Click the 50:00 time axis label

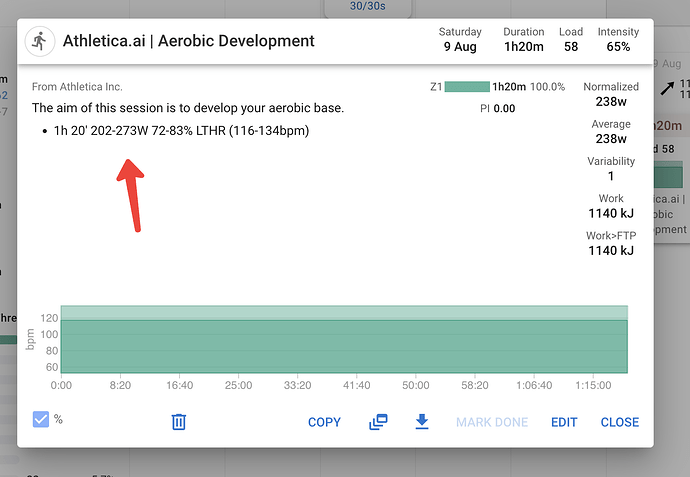[x=415, y=385]
